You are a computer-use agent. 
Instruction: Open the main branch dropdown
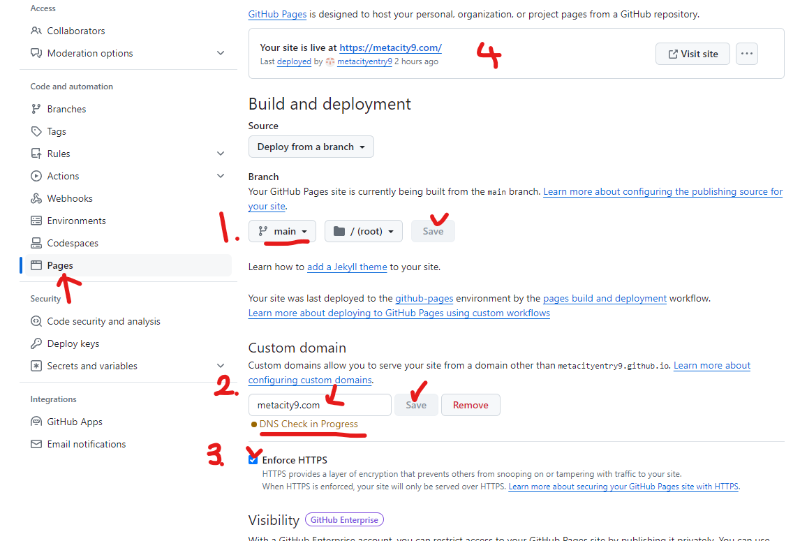click(283, 231)
